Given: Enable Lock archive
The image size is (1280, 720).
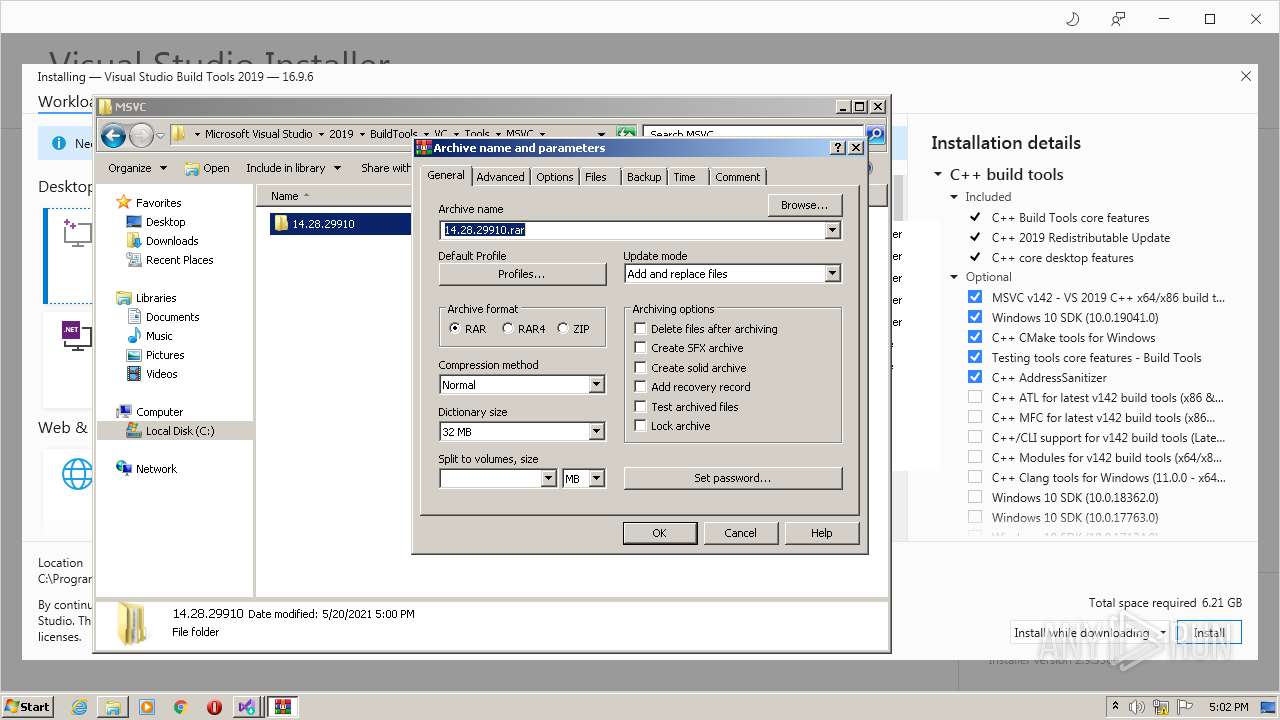Looking at the screenshot, I should [640, 425].
